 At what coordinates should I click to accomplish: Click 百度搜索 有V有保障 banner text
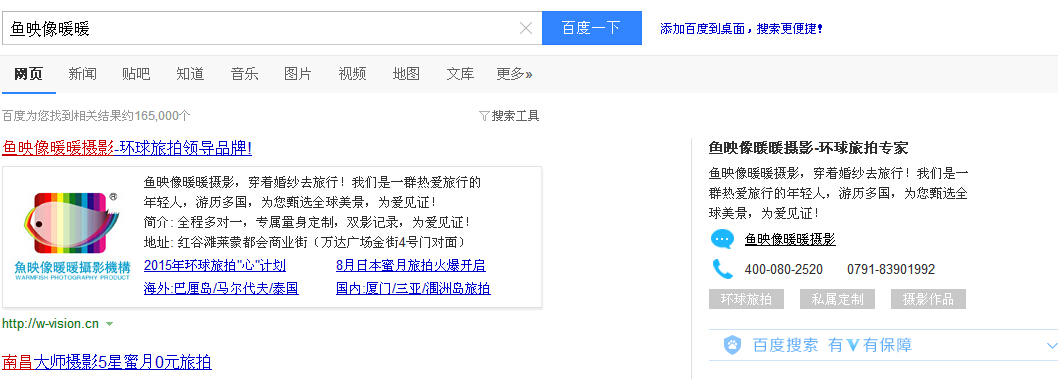(832, 345)
